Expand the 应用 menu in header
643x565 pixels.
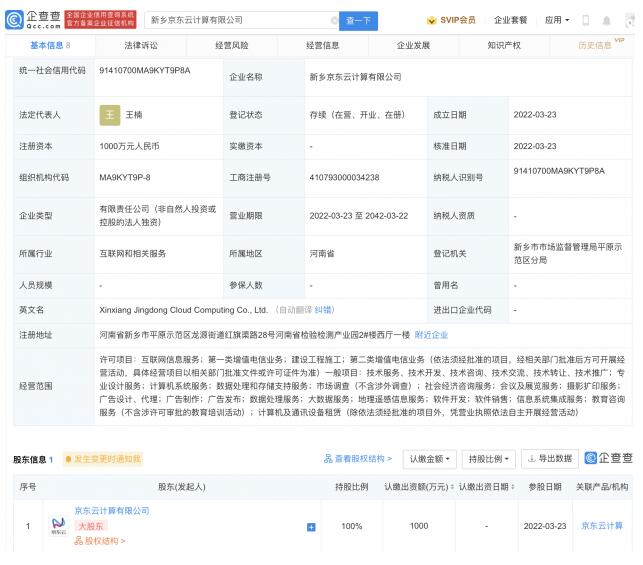pyautogui.click(x=557, y=20)
